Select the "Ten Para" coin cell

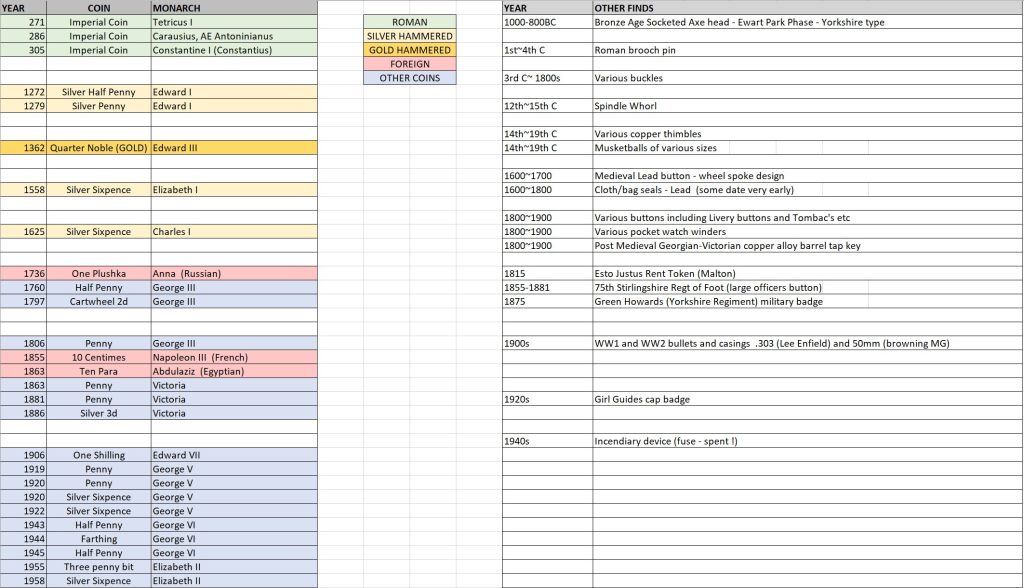click(99, 371)
